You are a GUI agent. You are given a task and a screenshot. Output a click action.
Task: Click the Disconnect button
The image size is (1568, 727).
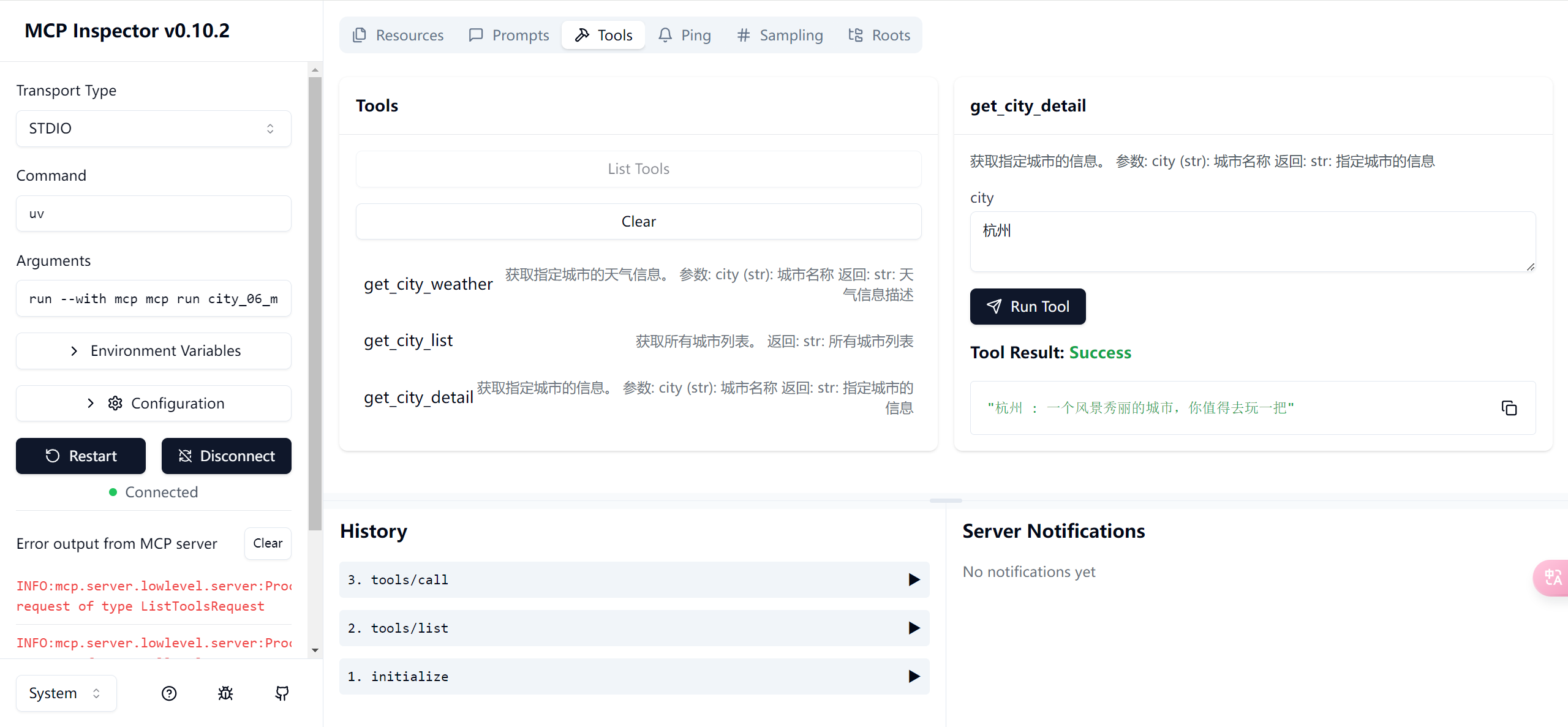tap(226, 456)
